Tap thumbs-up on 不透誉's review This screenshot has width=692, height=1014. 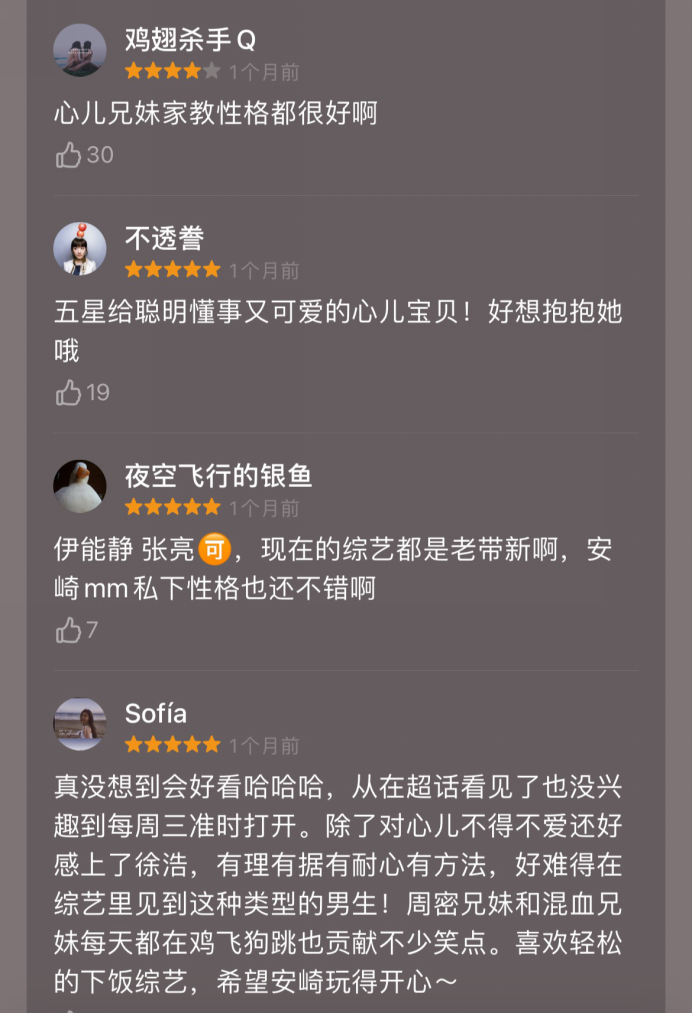68,393
